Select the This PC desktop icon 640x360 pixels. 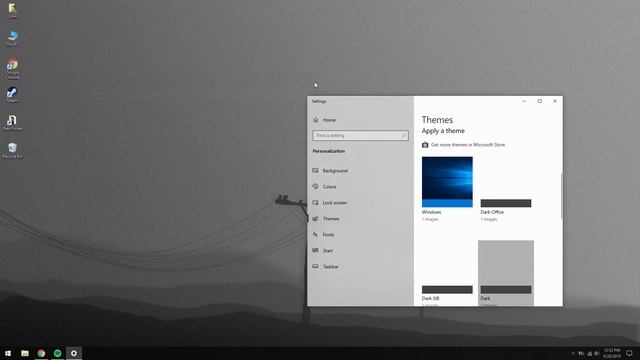coord(12,38)
